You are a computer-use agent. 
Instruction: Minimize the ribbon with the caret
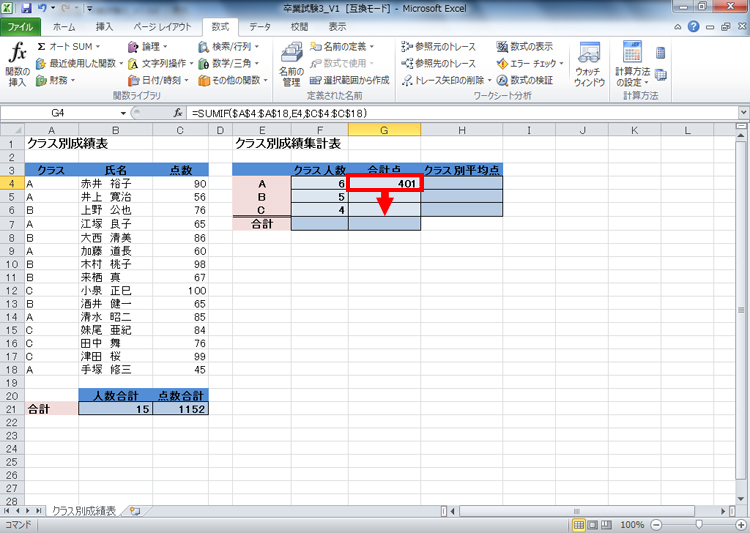(678, 27)
